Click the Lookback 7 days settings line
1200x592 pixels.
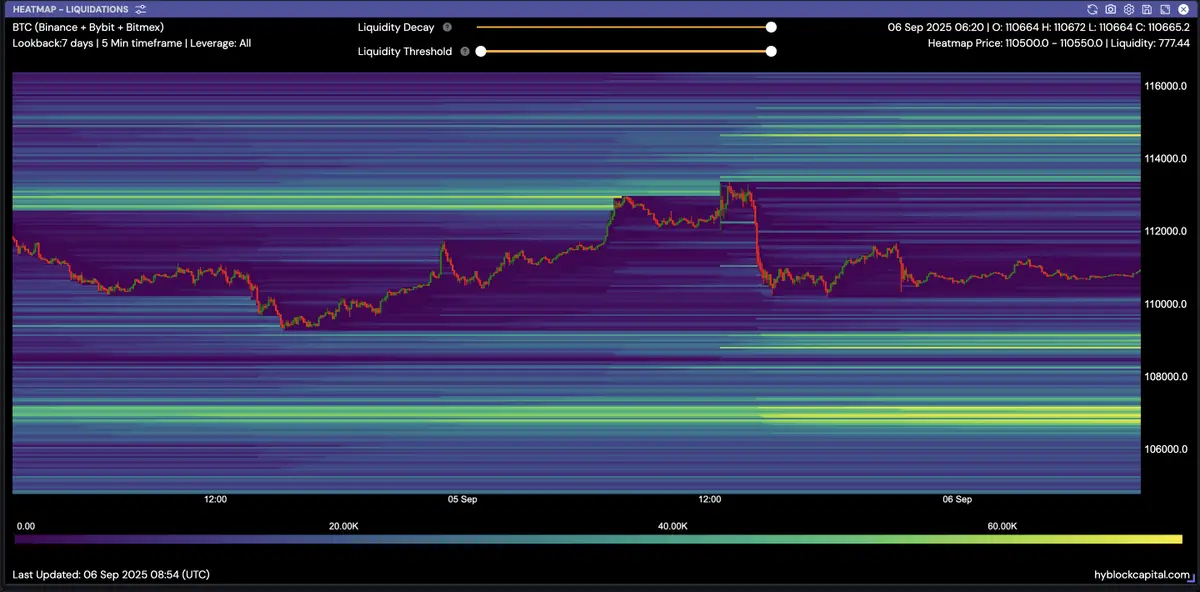132,44
